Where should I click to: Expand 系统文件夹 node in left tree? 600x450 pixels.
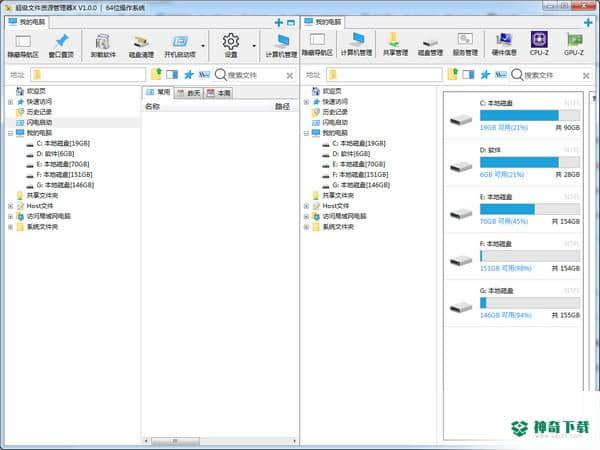10,227
